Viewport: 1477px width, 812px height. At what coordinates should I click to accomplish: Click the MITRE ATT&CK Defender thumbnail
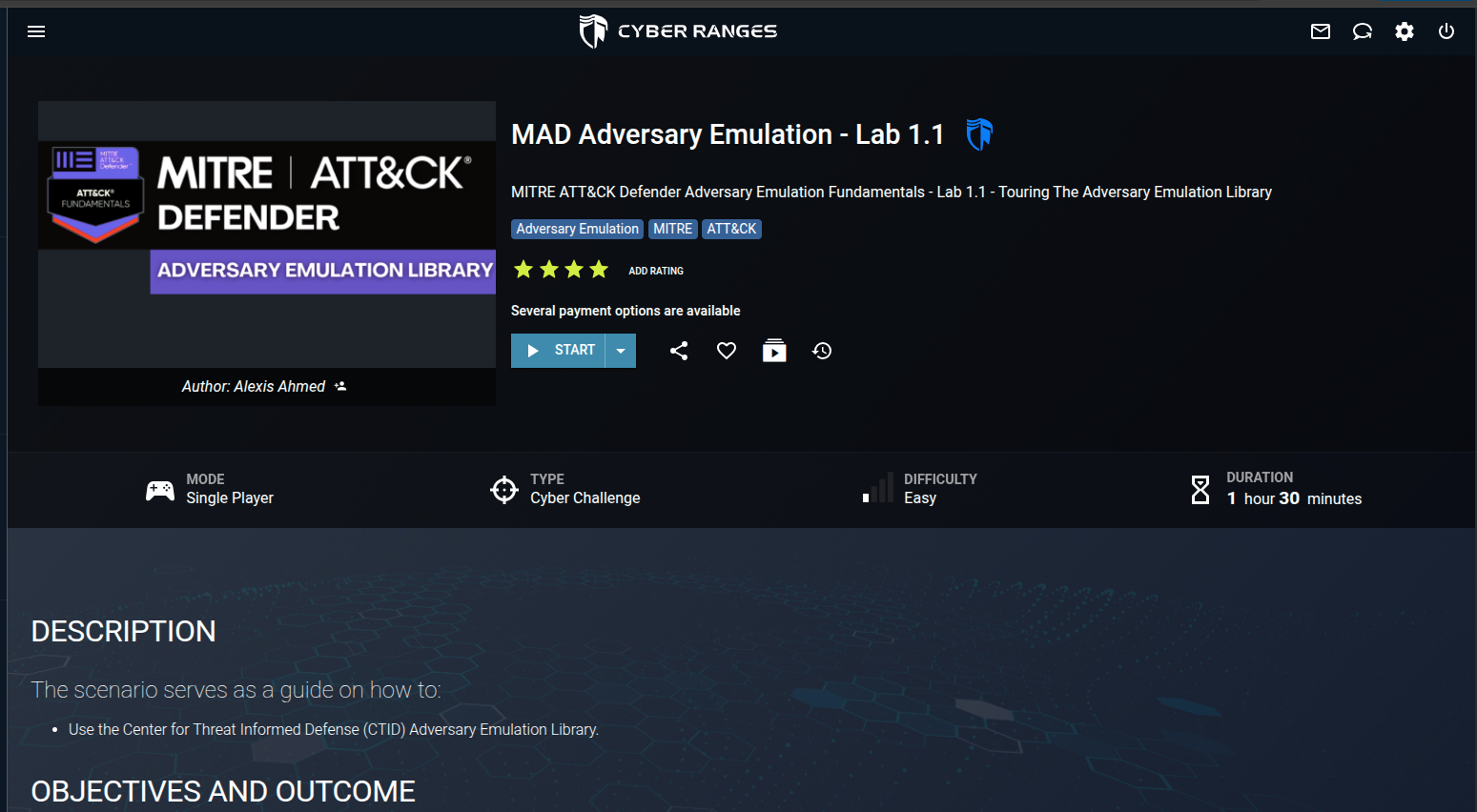(267, 234)
